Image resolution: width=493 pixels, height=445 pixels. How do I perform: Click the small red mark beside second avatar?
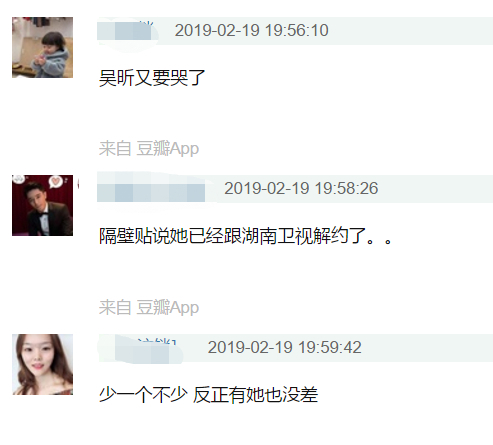[x=78, y=184]
